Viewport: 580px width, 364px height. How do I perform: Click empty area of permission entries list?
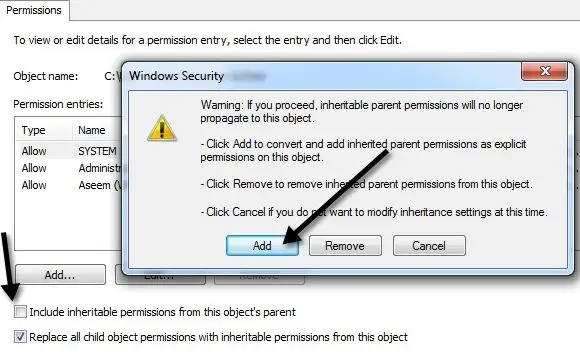click(x=68, y=222)
